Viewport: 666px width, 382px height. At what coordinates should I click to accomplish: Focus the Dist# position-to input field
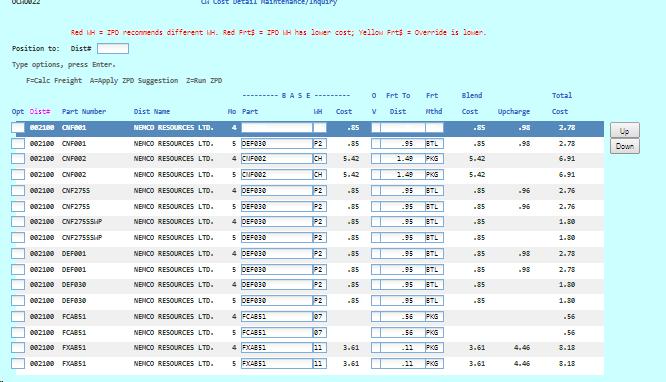click(x=113, y=48)
